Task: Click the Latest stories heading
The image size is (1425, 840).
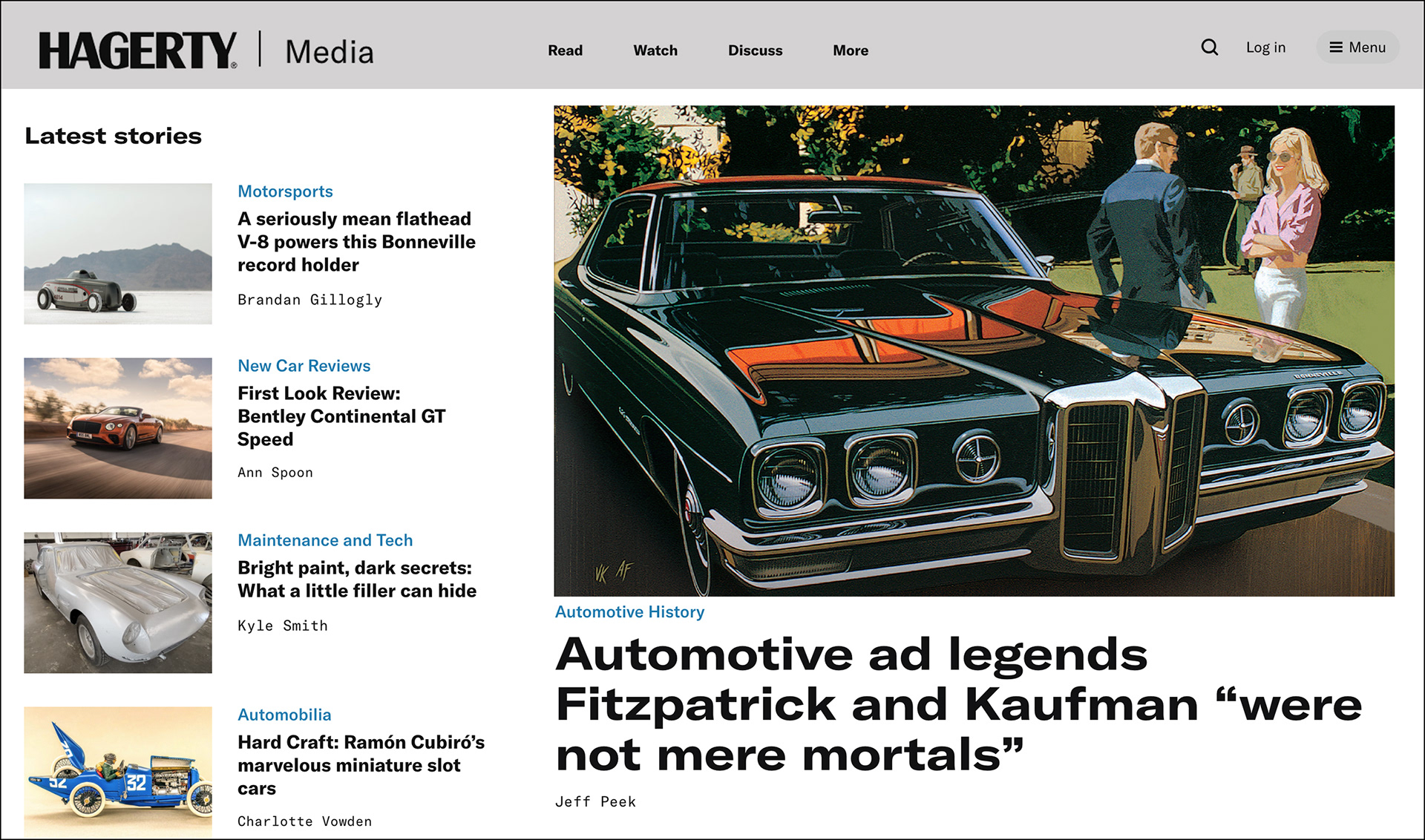Action: click(x=113, y=136)
